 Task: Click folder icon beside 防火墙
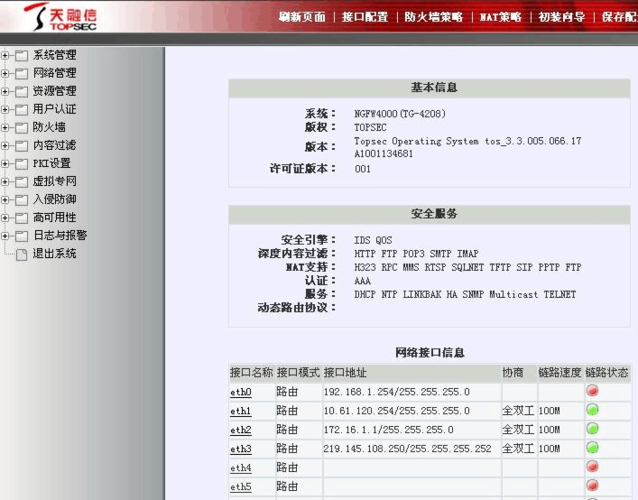[x=22, y=128]
